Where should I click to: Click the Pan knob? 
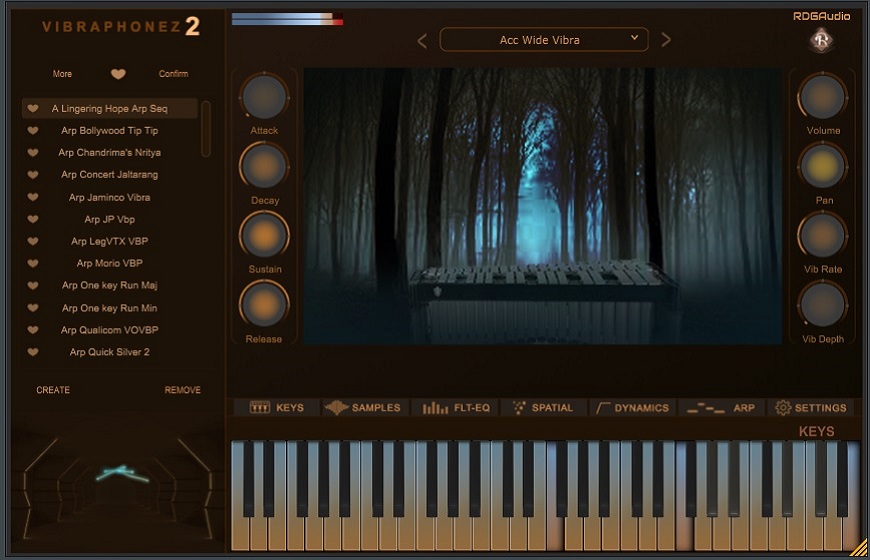pyautogui.click(x=822, y=166)
